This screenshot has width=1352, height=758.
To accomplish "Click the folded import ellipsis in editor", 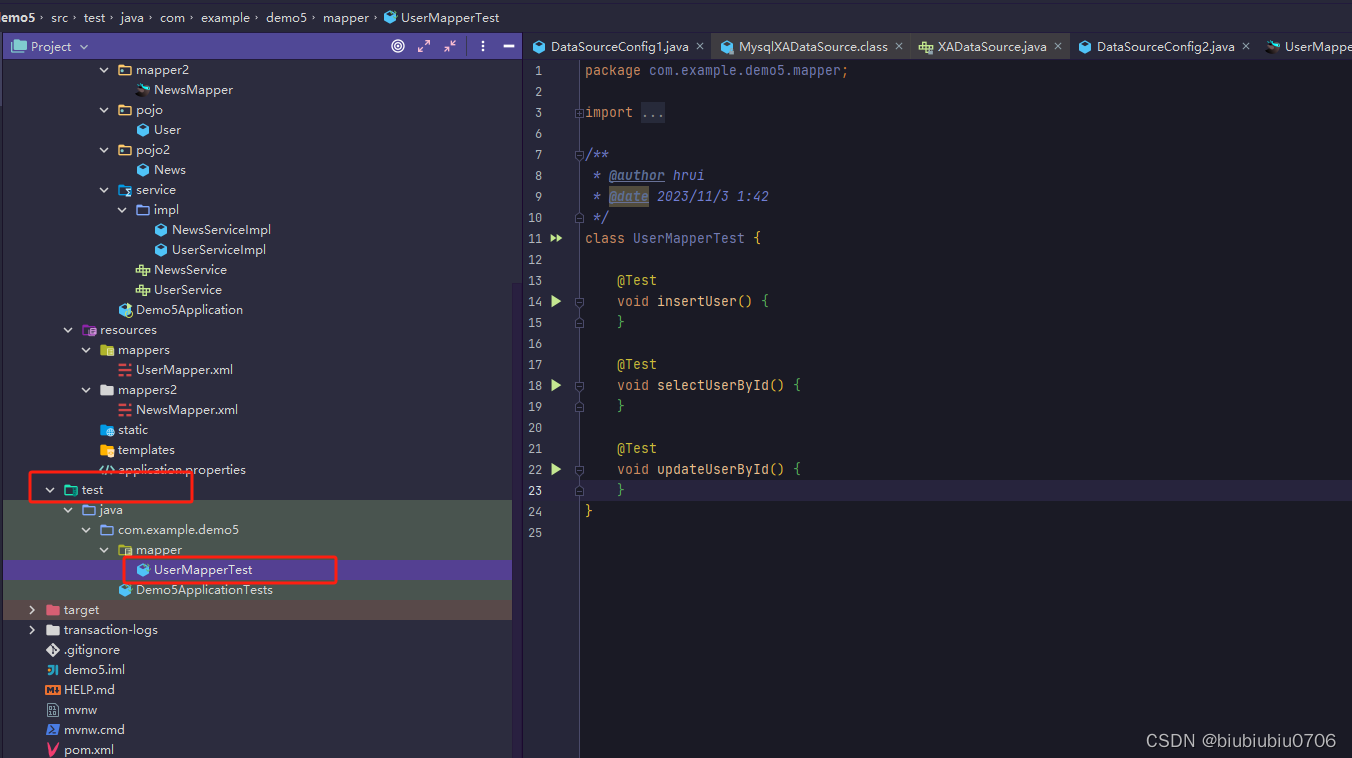I will coord(653,113).
